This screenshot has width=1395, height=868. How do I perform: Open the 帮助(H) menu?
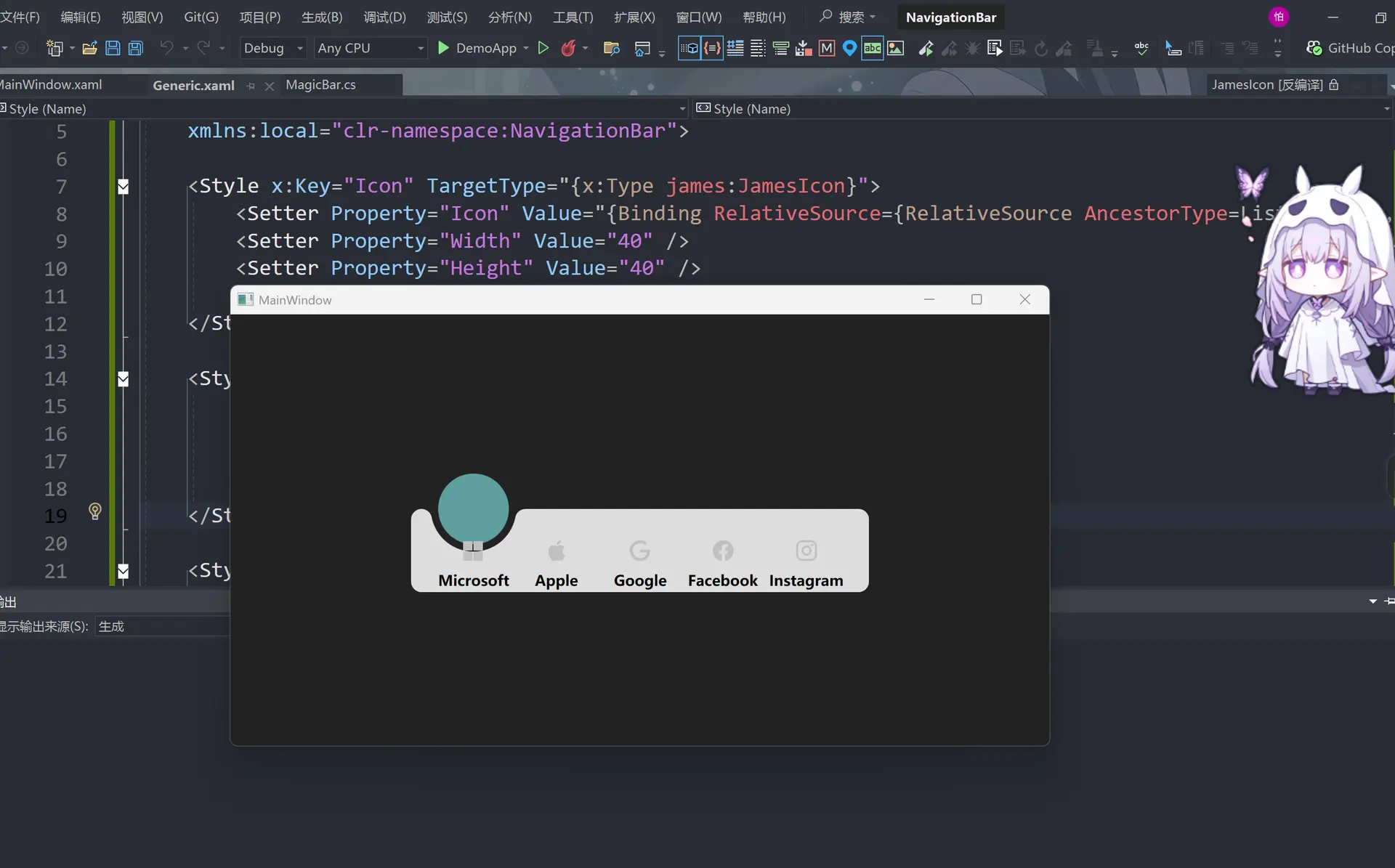(x=764, y=17)
